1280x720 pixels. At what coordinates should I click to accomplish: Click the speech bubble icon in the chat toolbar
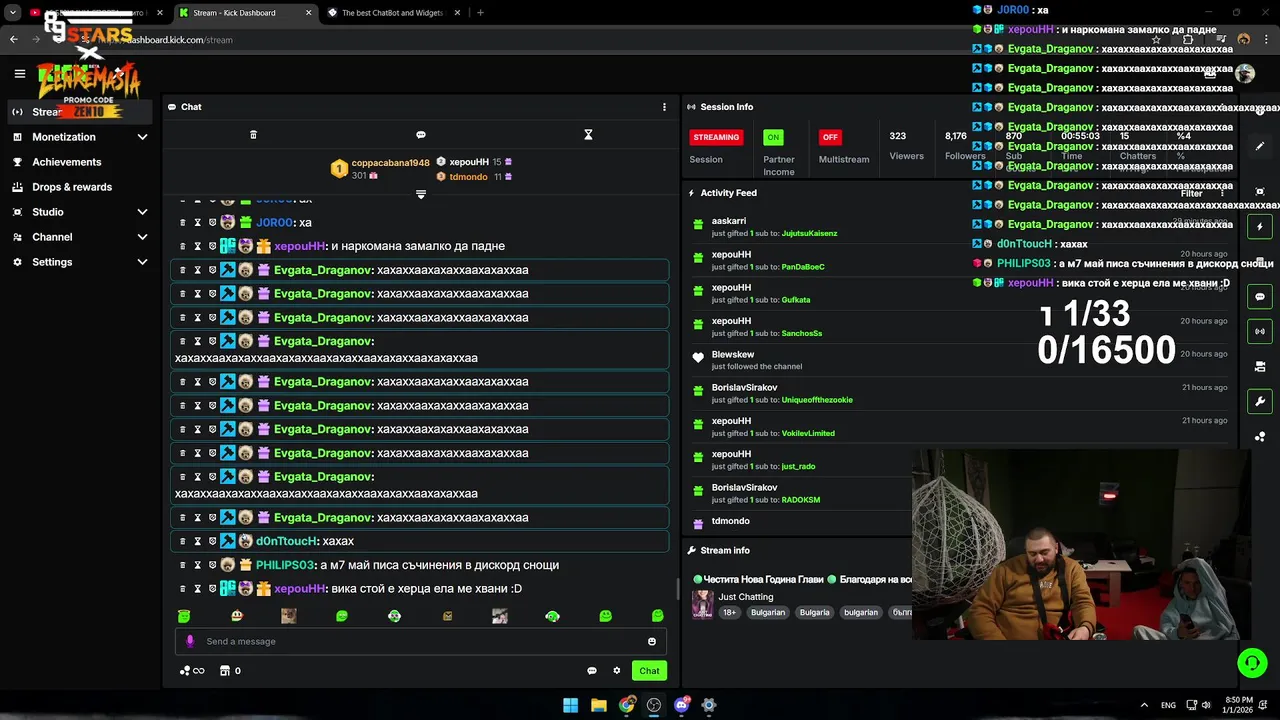coord(421,135)
